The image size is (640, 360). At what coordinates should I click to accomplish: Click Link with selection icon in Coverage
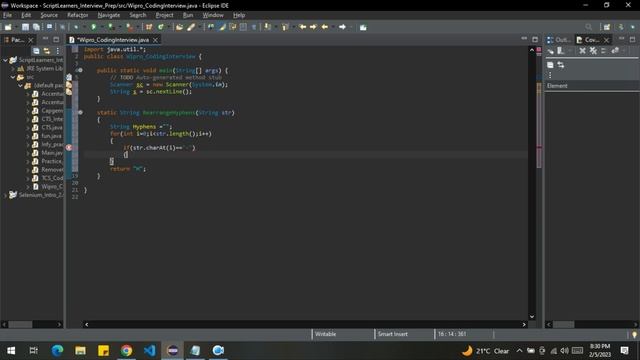coord(561,65)
